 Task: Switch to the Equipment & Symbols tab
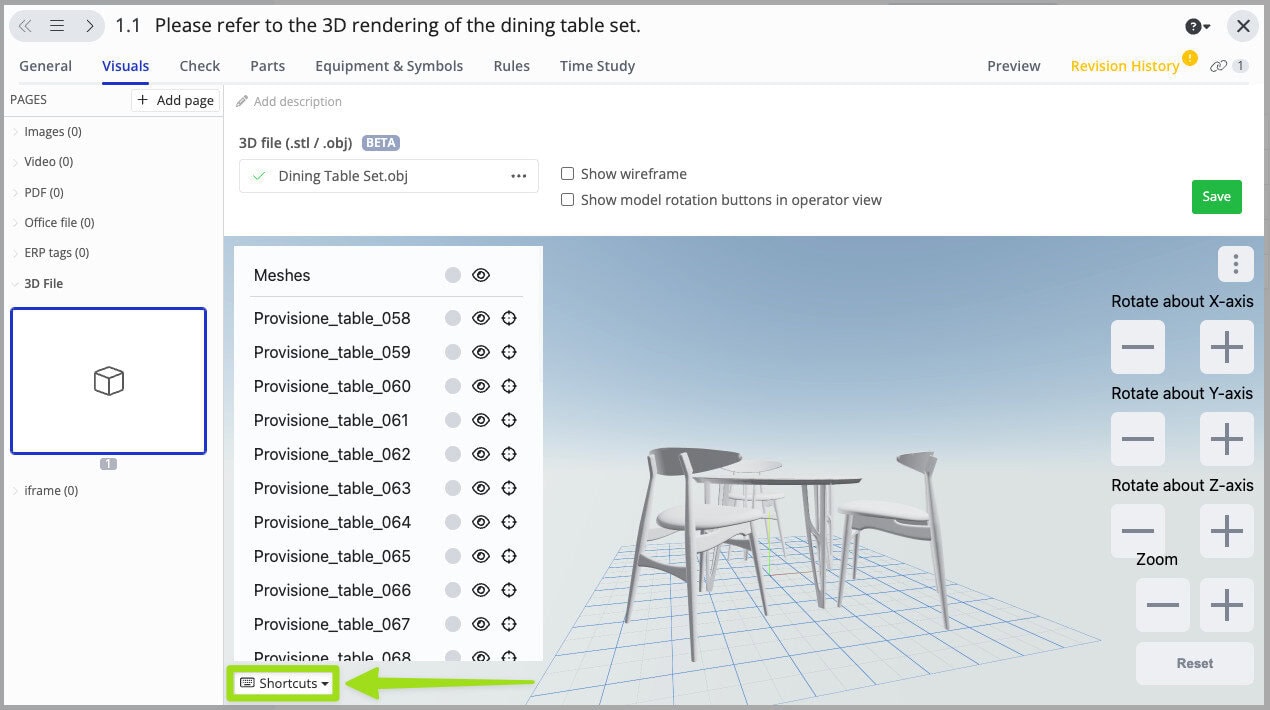tap(388, 65)
